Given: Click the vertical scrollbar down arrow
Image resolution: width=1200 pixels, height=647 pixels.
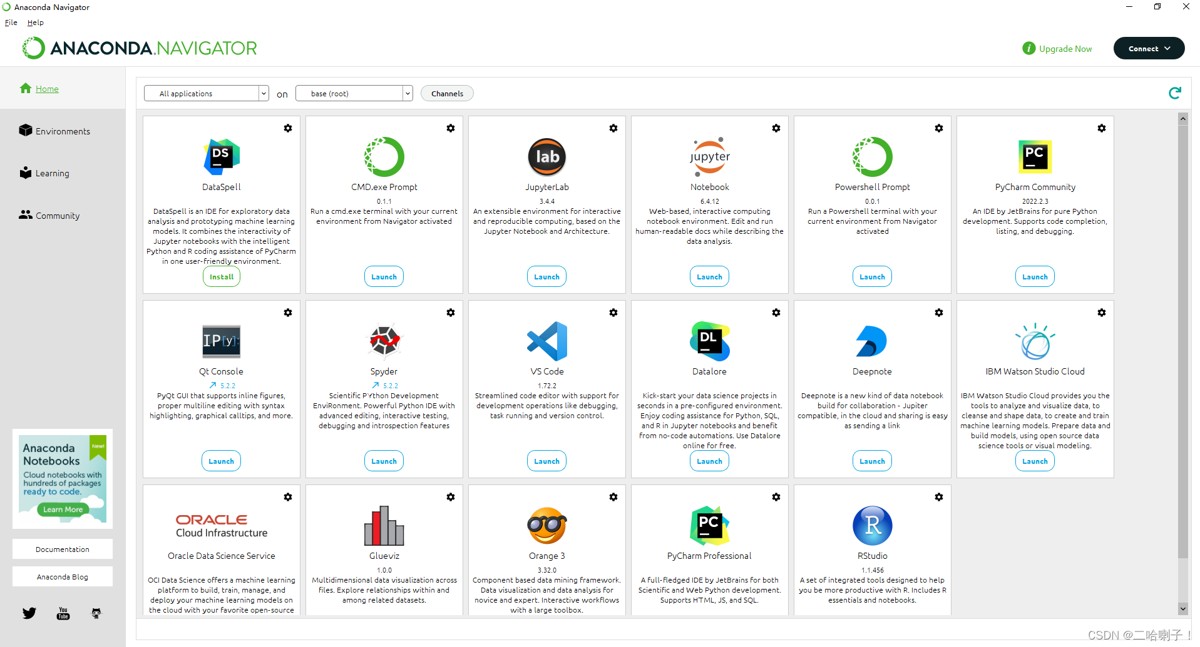Looking at the screenshot, I should point(1183,608).
